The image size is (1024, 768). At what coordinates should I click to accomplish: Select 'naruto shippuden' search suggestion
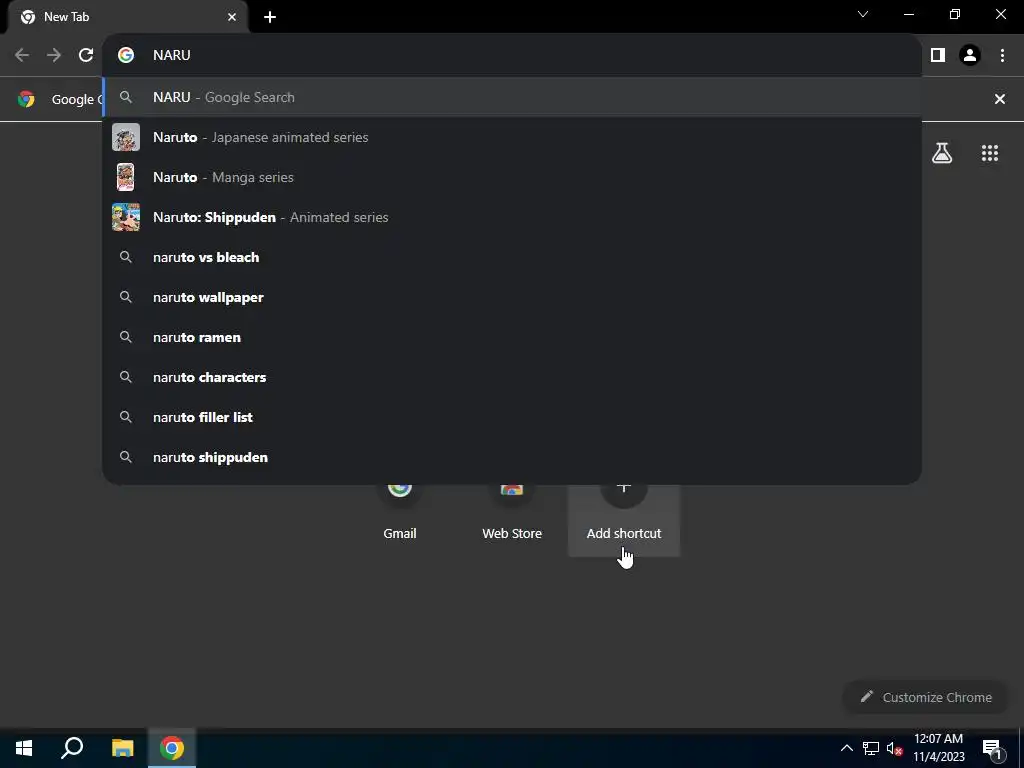point(512,457)
